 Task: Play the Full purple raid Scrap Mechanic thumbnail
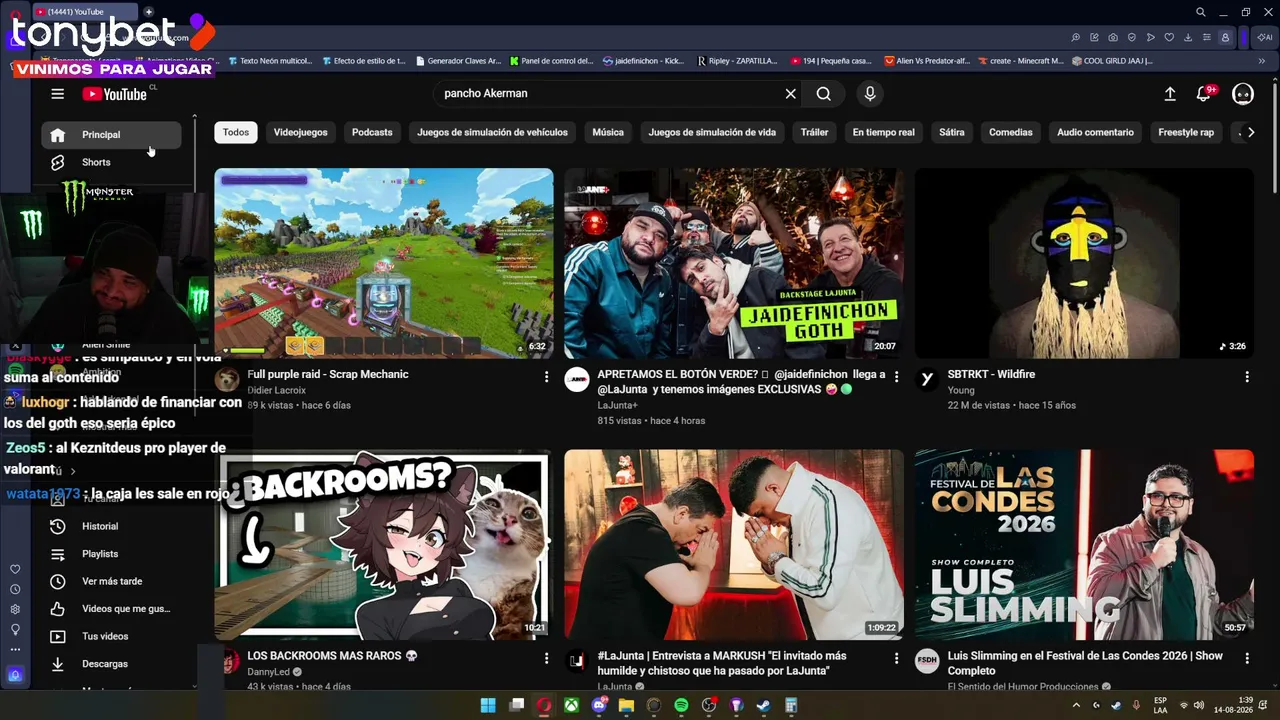point(384,263)
